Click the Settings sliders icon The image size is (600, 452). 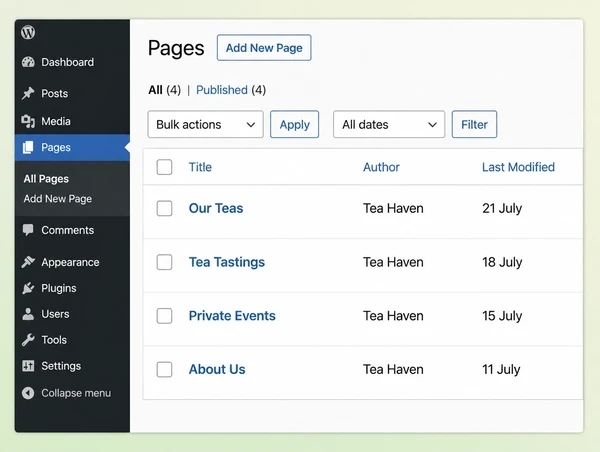click(x=28, y=366)
